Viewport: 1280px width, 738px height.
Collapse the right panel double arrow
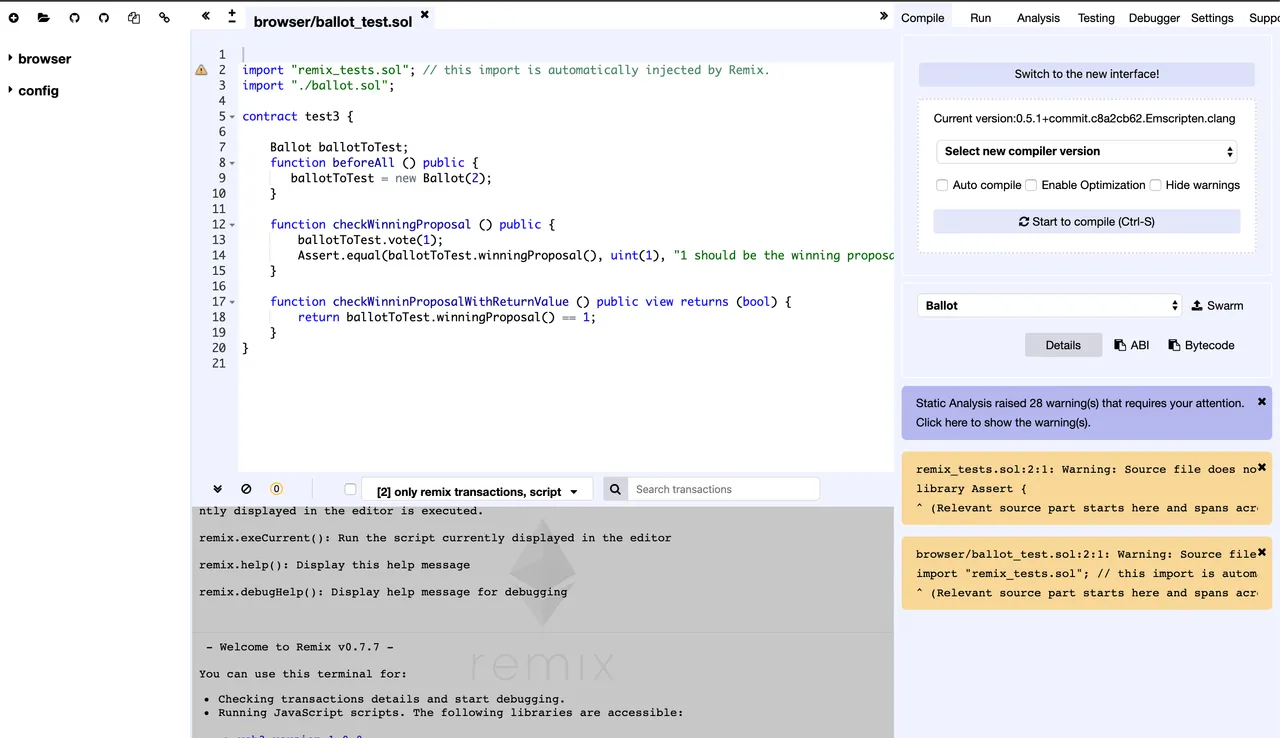click(883, 16)
